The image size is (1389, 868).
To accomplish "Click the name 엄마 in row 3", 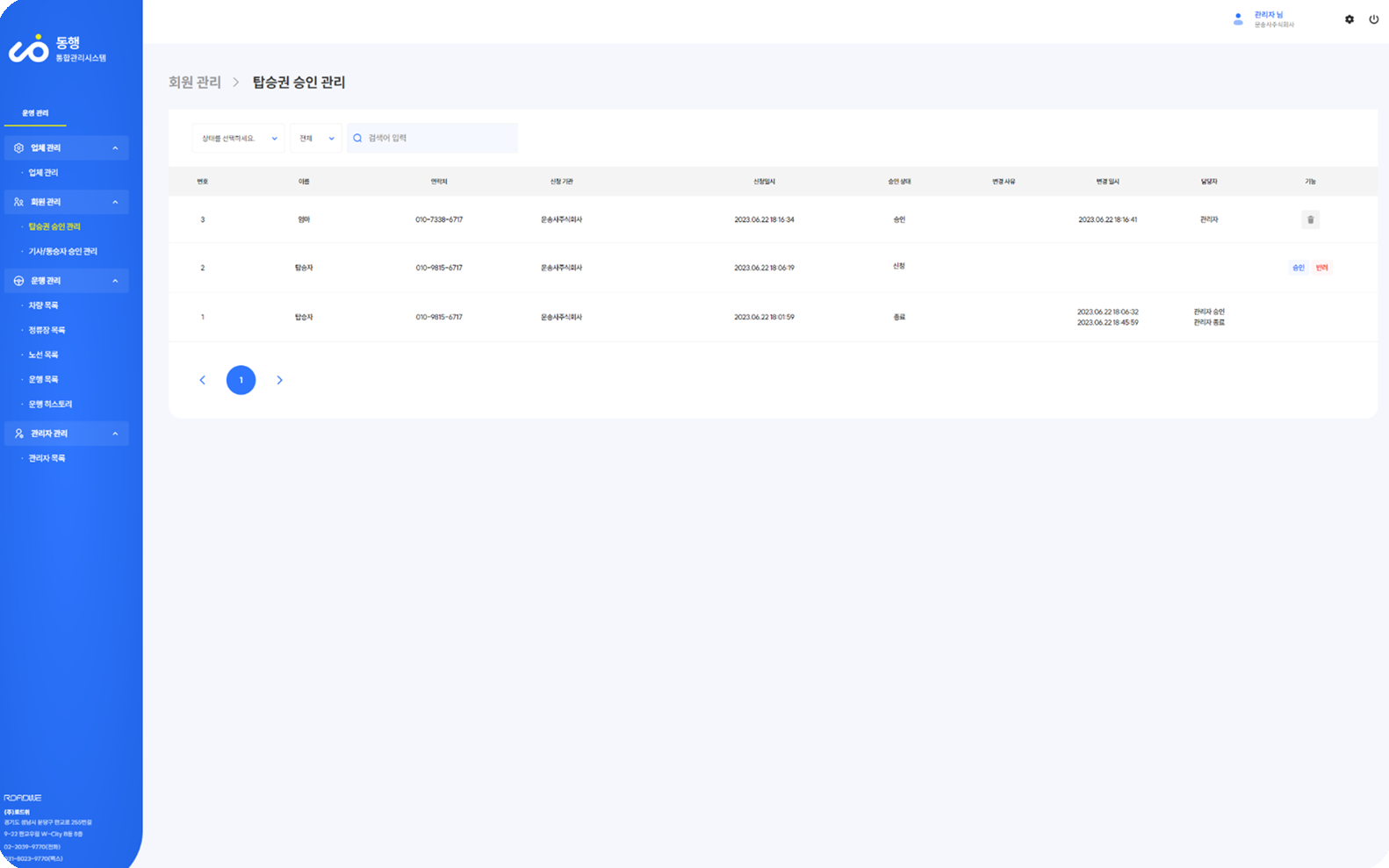I will click(304, 219).
